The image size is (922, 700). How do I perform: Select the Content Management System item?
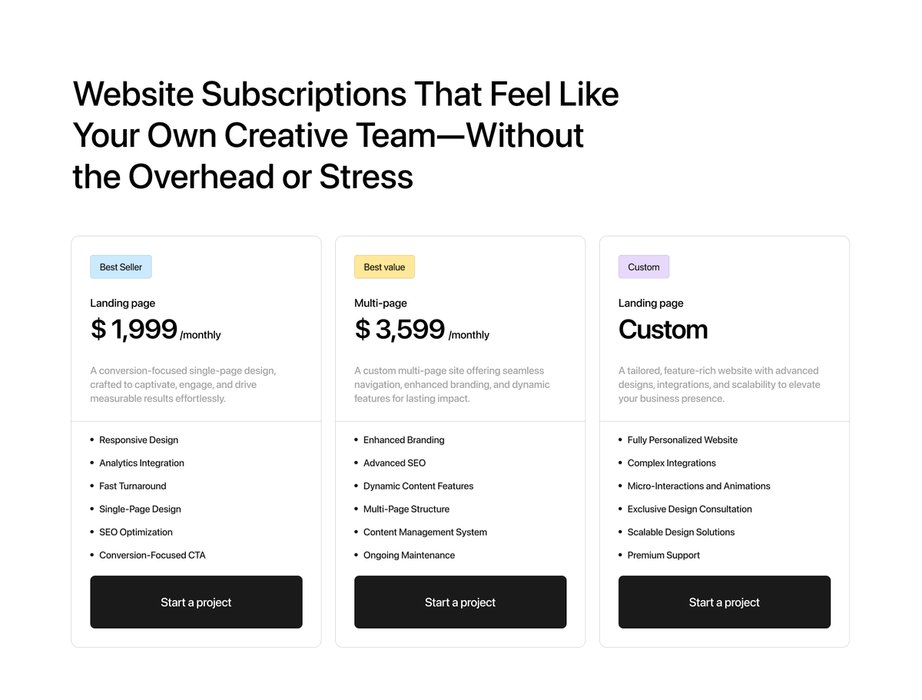point(425,532)
